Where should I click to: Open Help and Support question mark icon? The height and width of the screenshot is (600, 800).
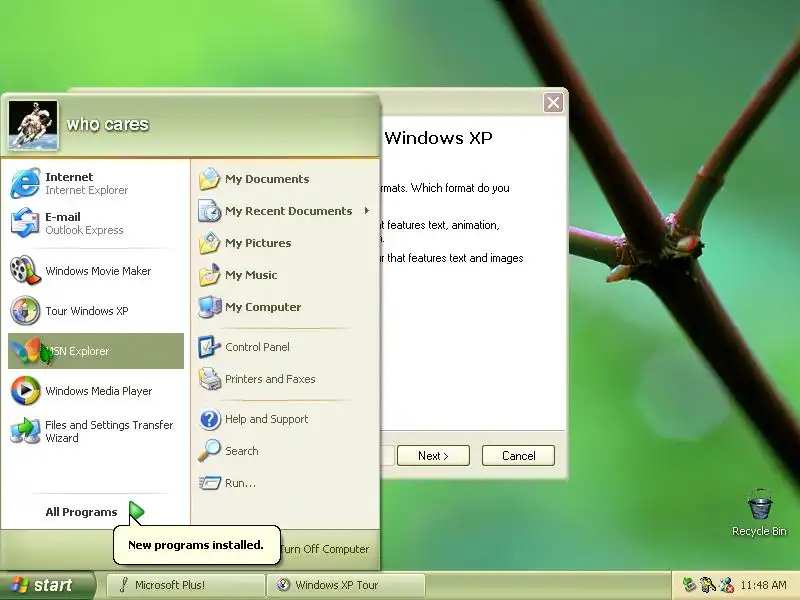coord(209,419)
